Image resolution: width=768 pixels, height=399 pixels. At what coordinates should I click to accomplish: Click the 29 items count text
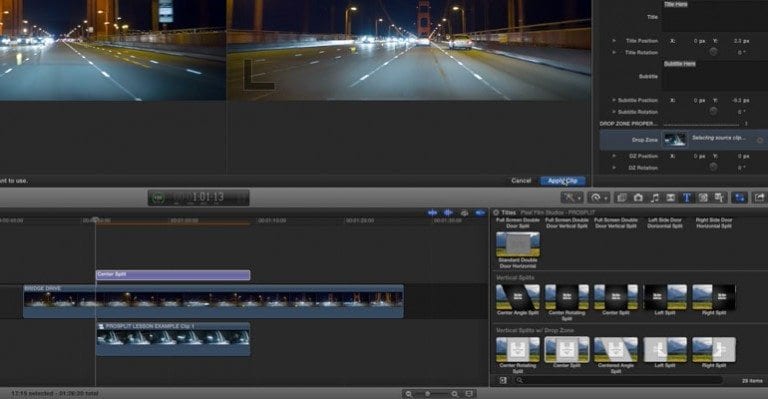click(752, 380)
